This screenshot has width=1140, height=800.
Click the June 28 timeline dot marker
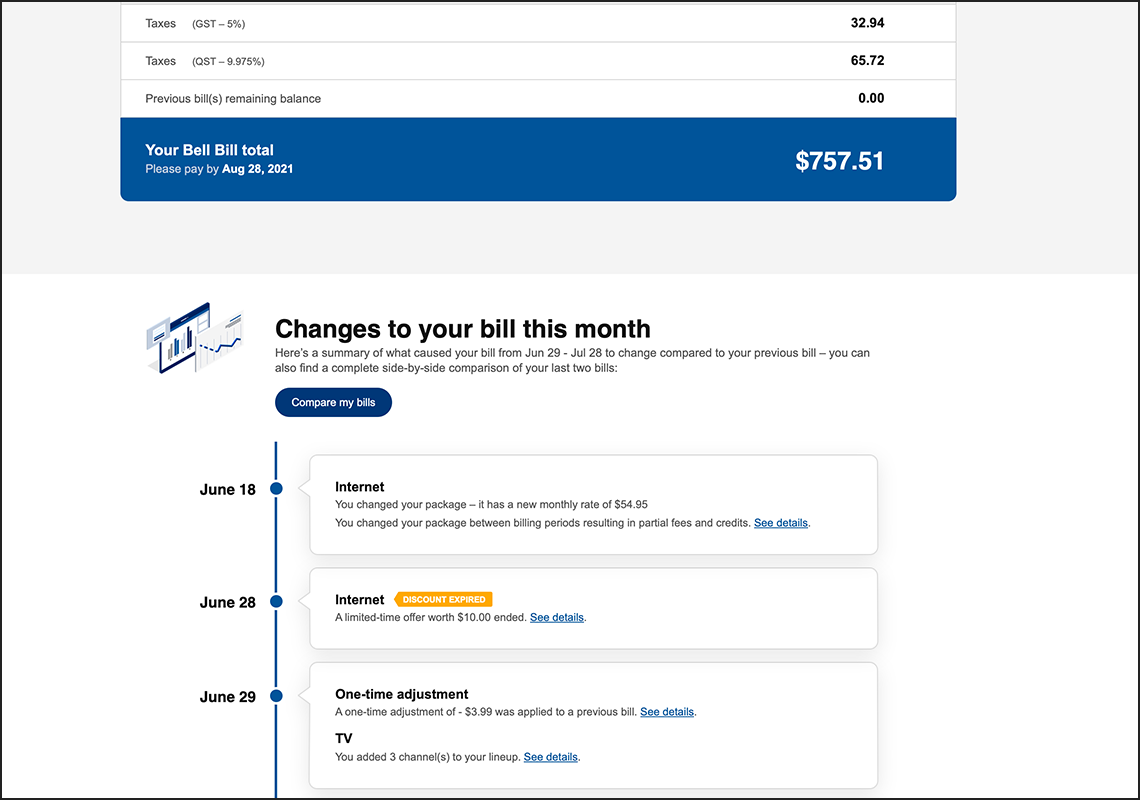(x=275, y=602)
